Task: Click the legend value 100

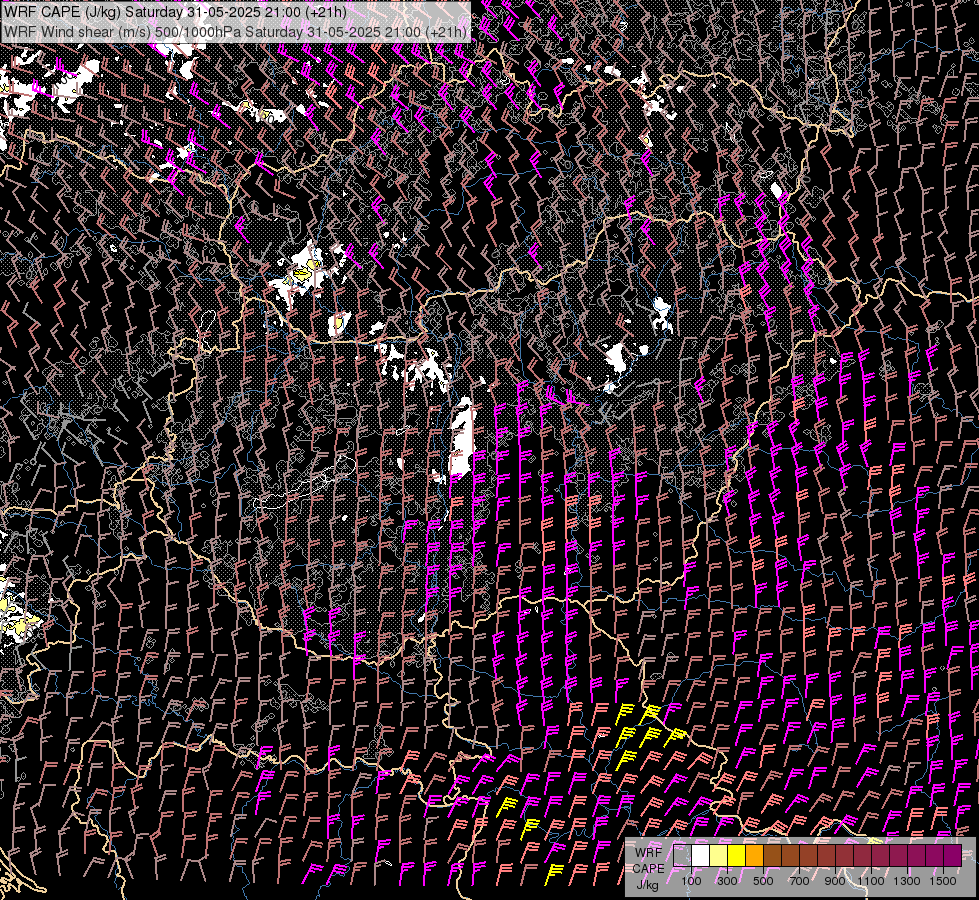Action: pos(691,881)
